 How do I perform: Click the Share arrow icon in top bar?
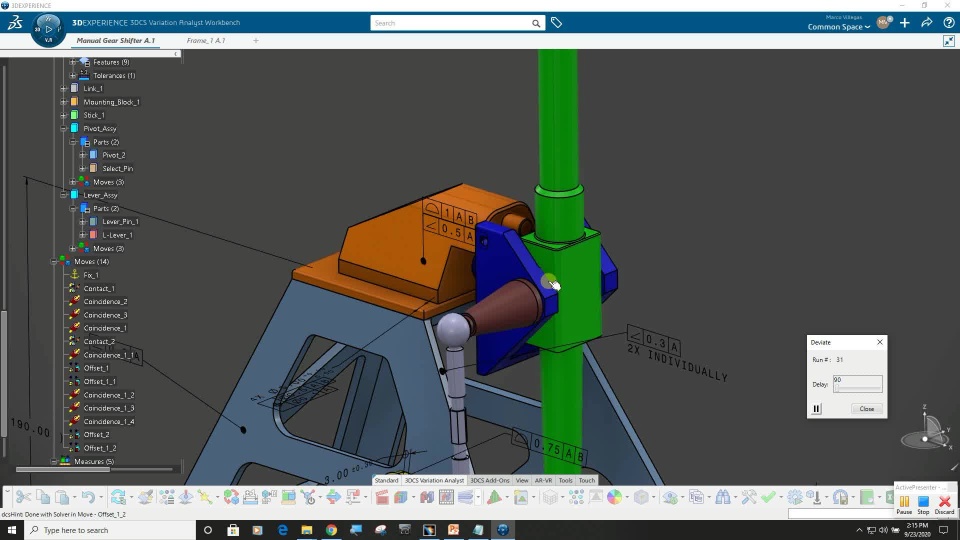927,23
